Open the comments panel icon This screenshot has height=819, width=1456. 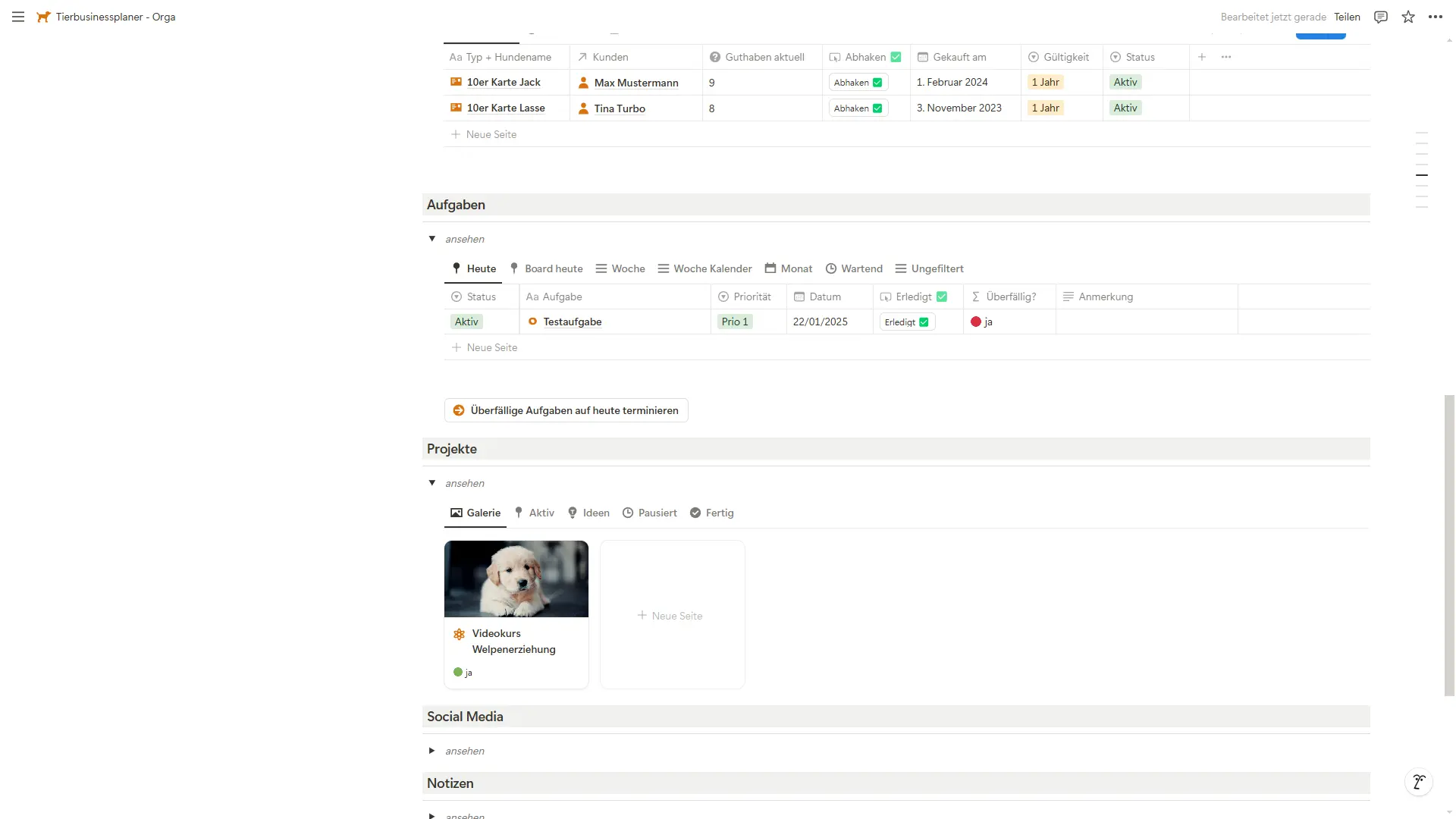[1381, 17]
